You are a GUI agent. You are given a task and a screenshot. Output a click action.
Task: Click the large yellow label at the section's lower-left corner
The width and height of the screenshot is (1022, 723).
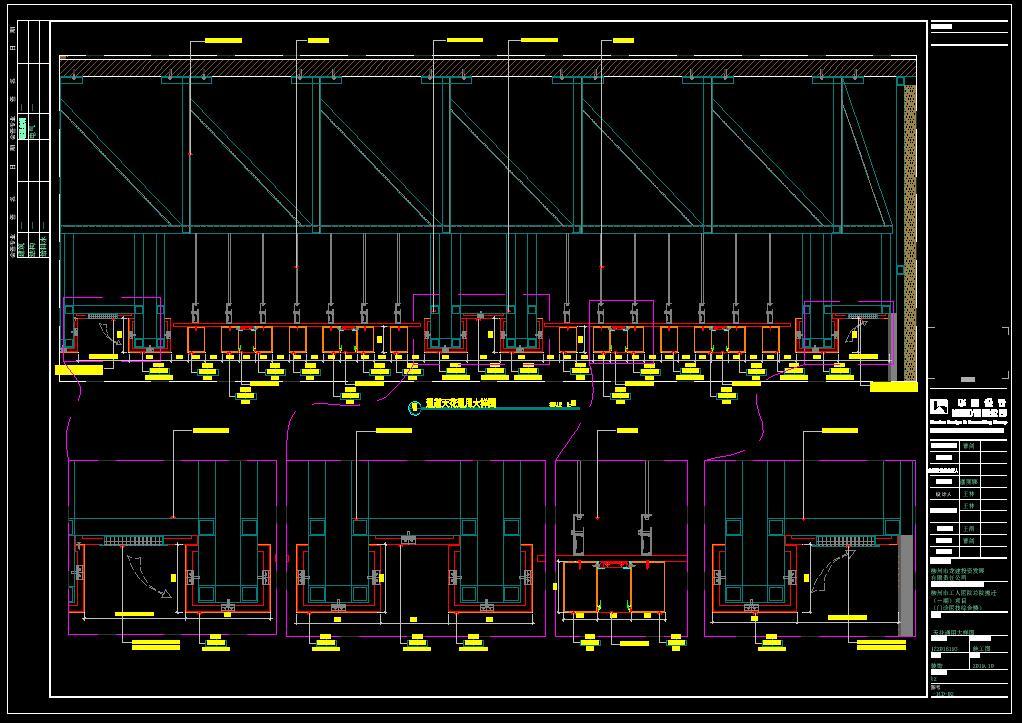click(79, 370)
